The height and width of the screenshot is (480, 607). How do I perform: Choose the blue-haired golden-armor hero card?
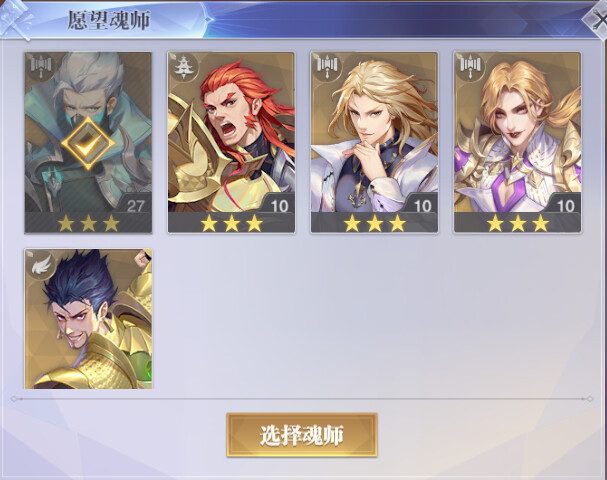click(x=88, y=319)
